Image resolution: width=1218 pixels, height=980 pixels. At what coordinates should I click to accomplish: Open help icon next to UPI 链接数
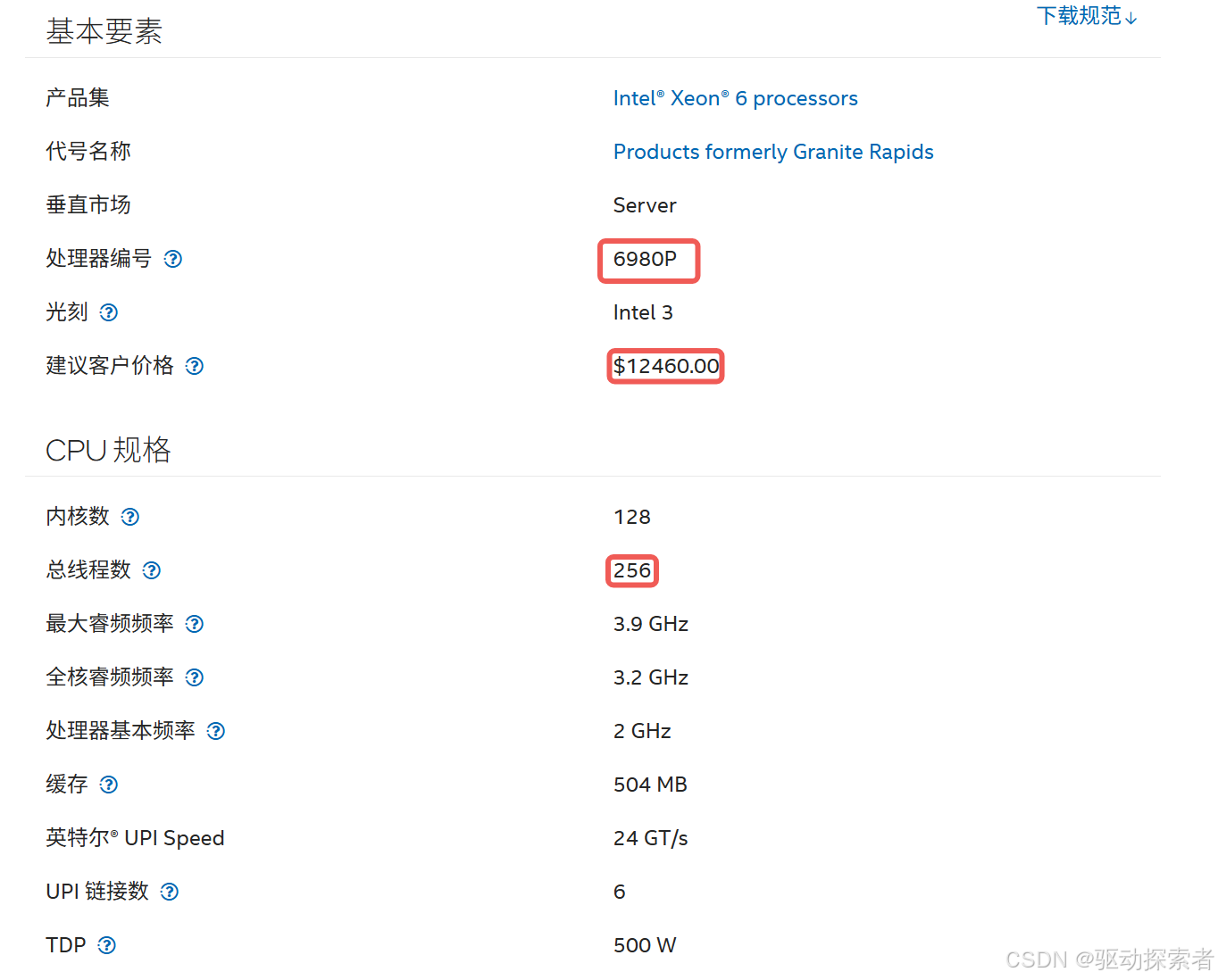click(170, 892)
